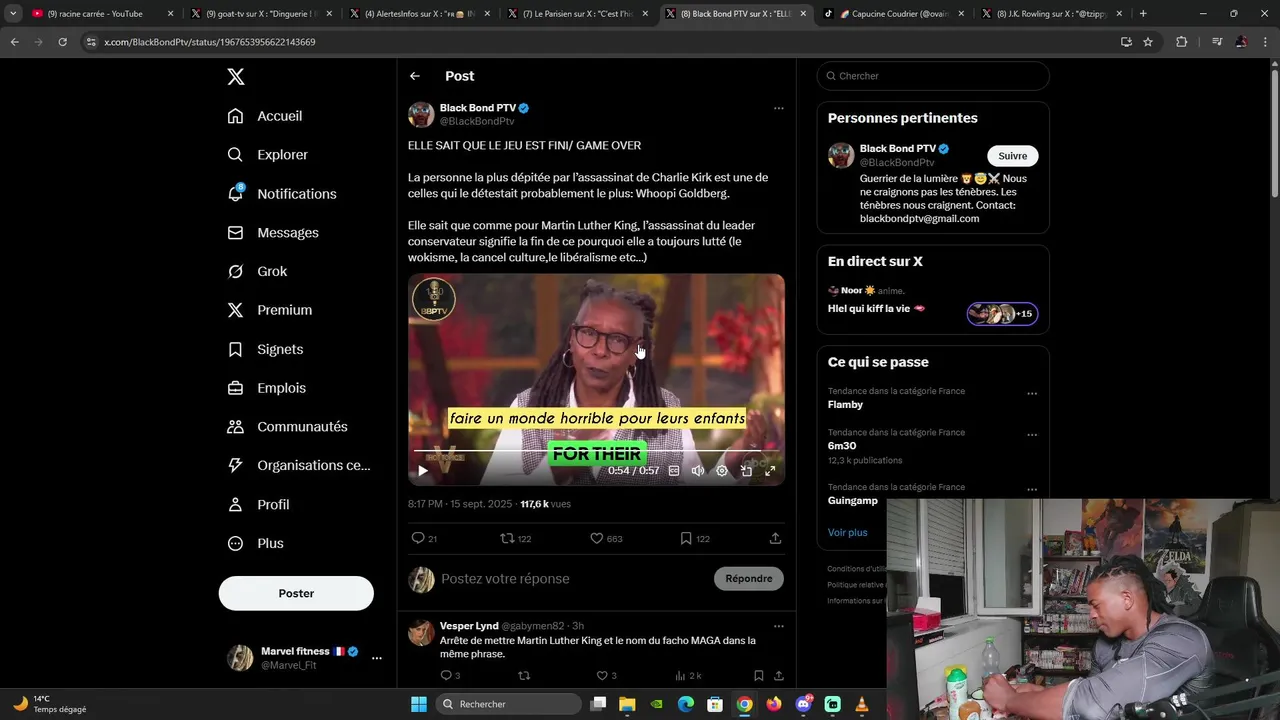The image size is (1280, 720).
Task: Seek on the video progress bar
Action: click(x=596, y=452)
